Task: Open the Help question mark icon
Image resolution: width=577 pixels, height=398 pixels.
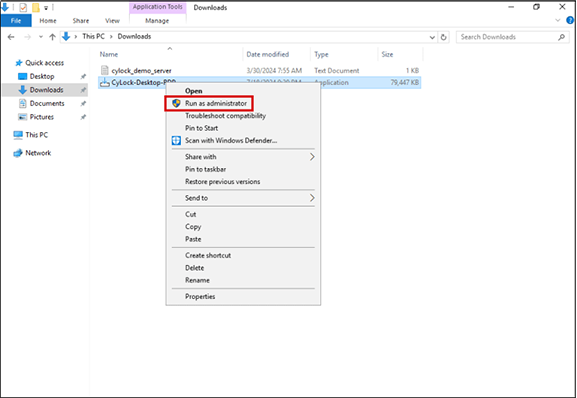Action: [570, 21]
